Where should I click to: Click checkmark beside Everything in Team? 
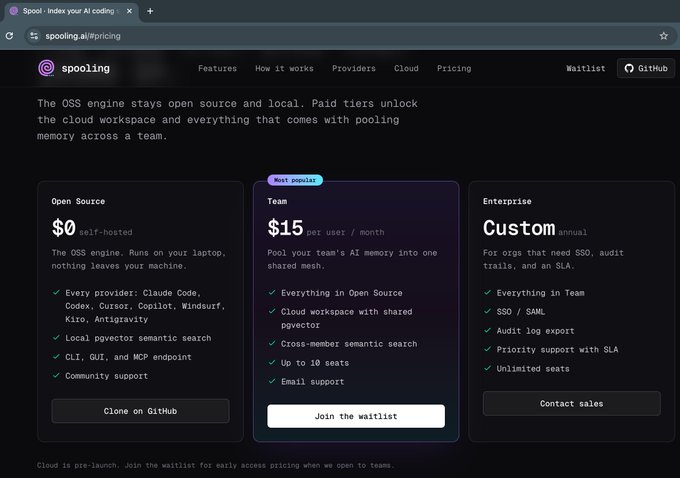click(x=487, y=292)
